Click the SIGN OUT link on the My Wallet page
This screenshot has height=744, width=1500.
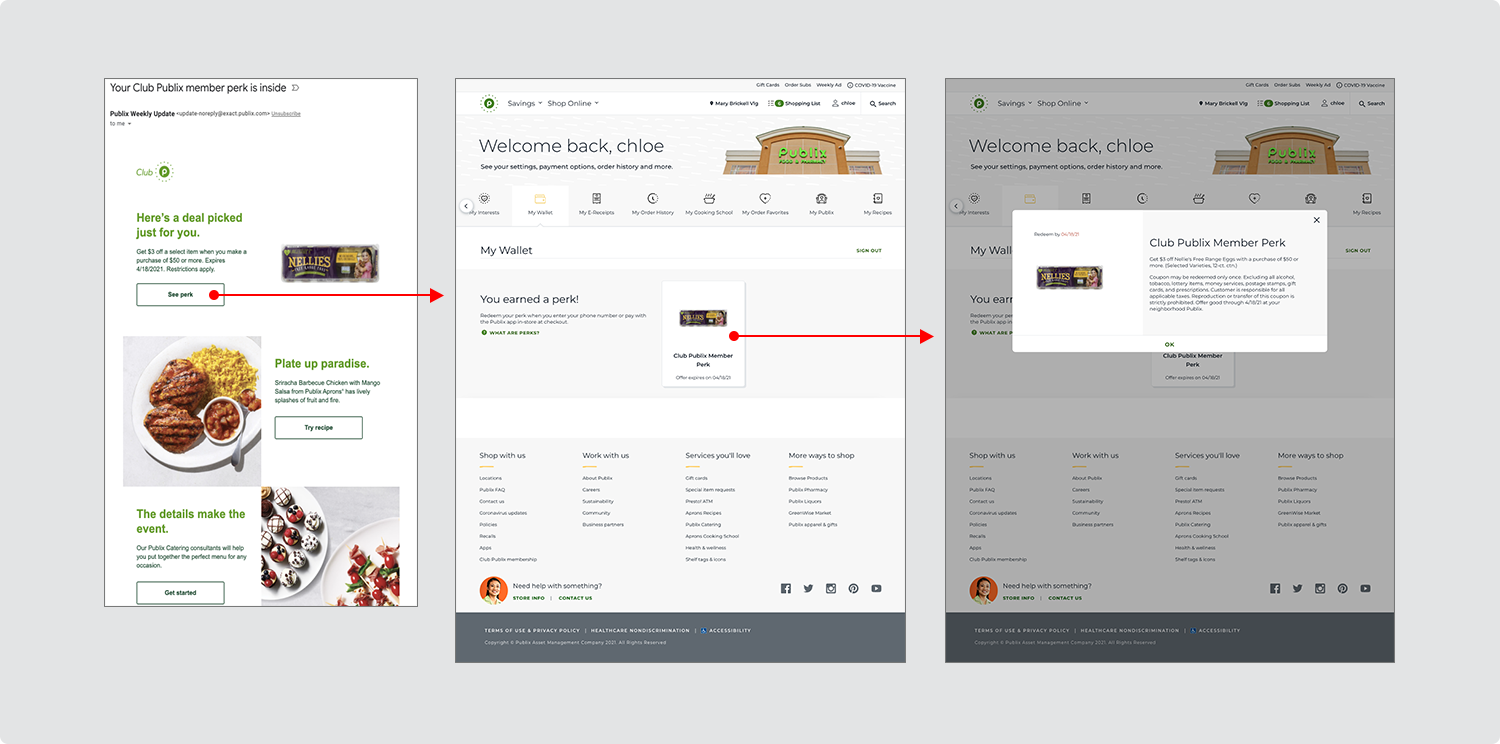click(x=869, y=251)
